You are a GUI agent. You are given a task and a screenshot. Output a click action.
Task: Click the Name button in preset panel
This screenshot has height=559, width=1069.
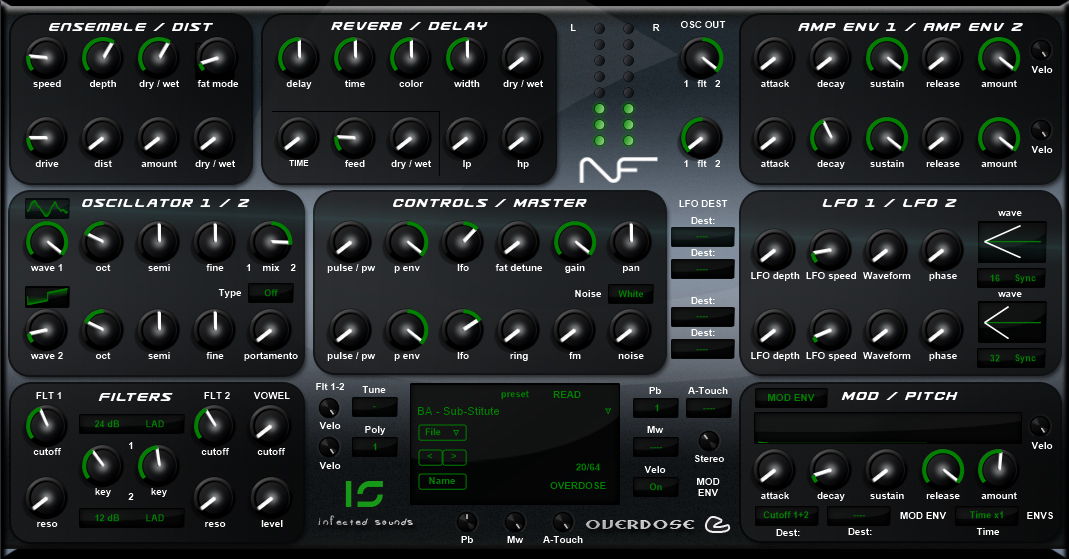[x=442, y=481]
